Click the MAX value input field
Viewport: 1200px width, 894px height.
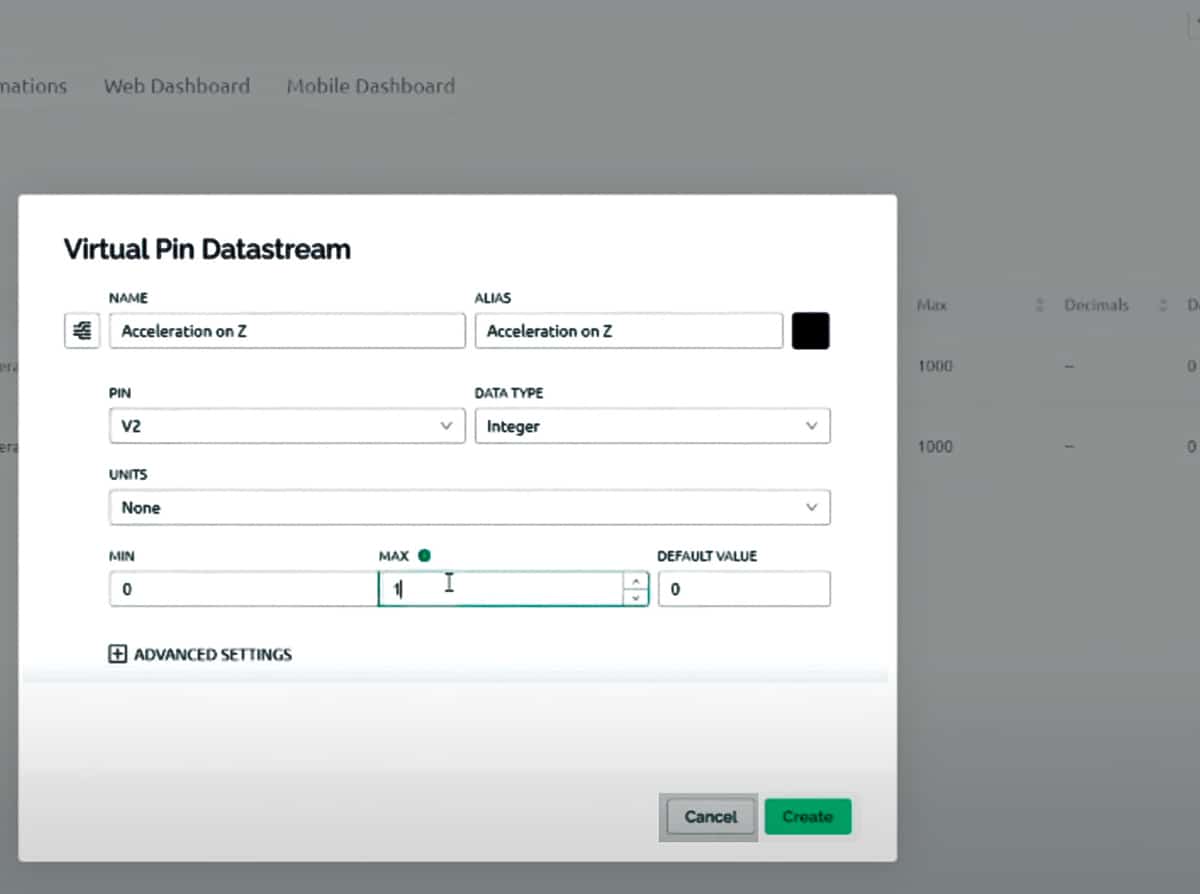(x=500, y=589)
